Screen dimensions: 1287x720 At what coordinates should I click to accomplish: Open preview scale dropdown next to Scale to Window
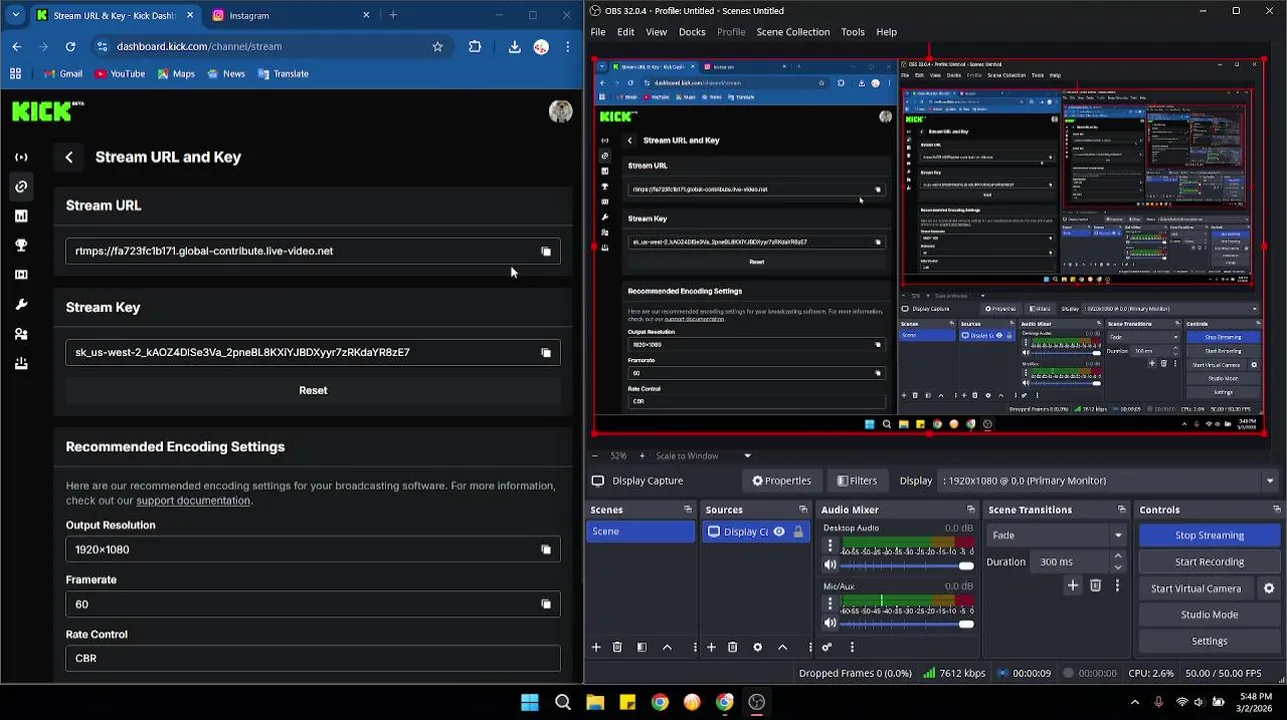click(747, 456)
